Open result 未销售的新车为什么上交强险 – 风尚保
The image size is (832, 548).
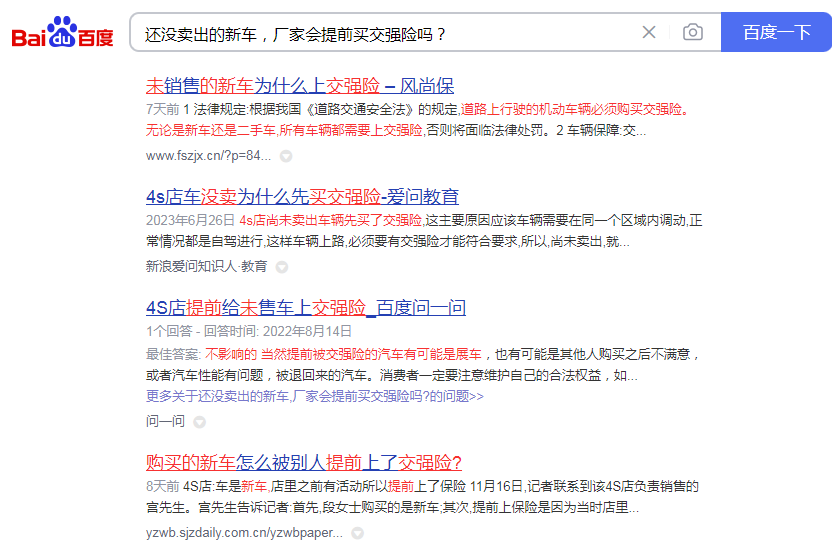[300, 85]
